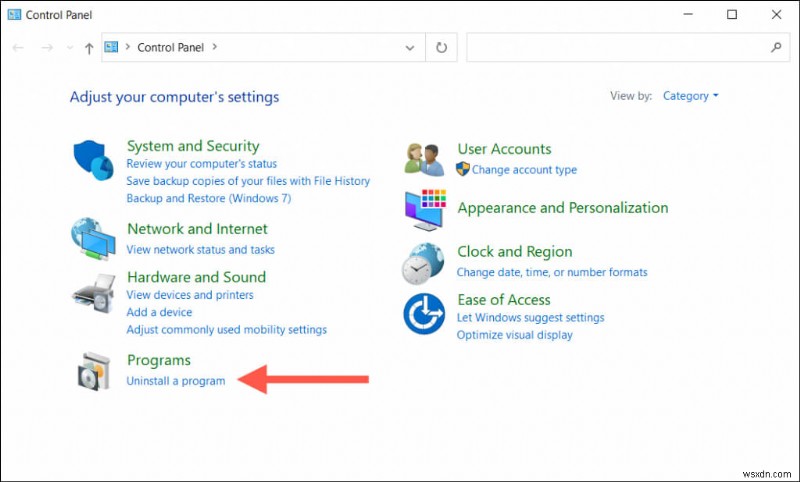Click Uninstall a program
The width and height of the screenshot is (800, 482).
click(176, 381)
